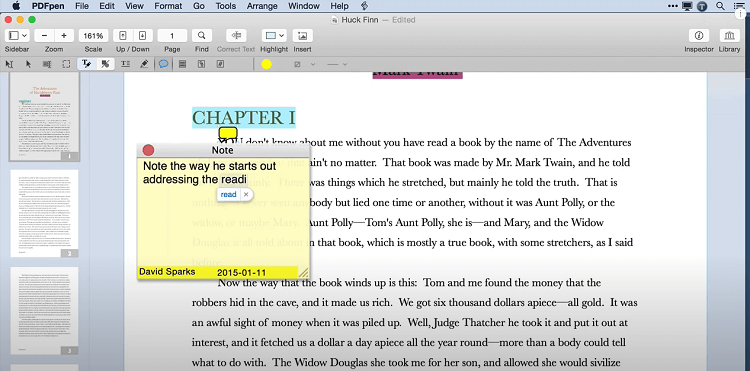Click the Insert image button
The height and width of the screenshot is (371, 750).
(x=302, y=36)
